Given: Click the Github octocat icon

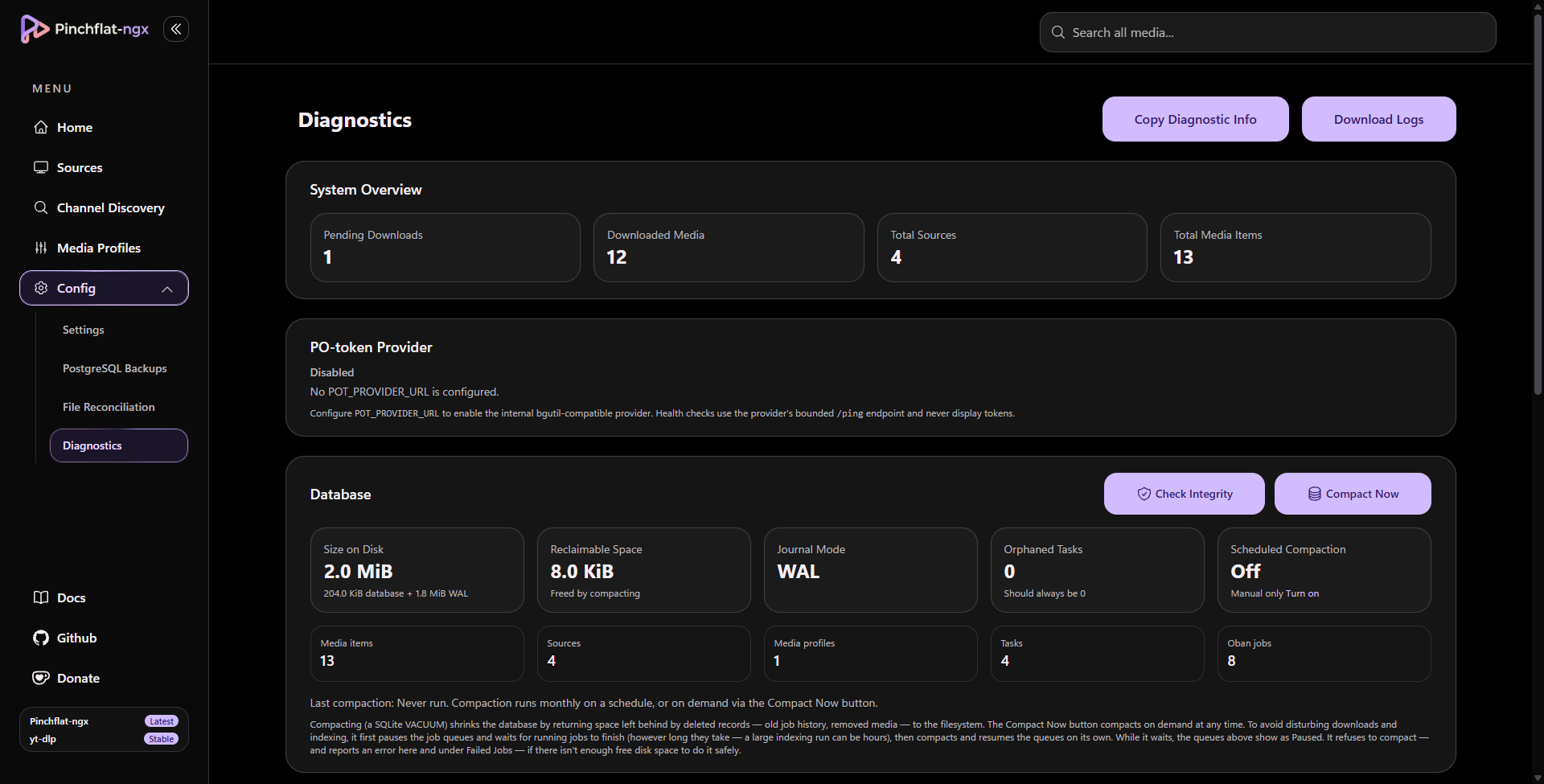Looking at the screenshot, I should [41, 638].
